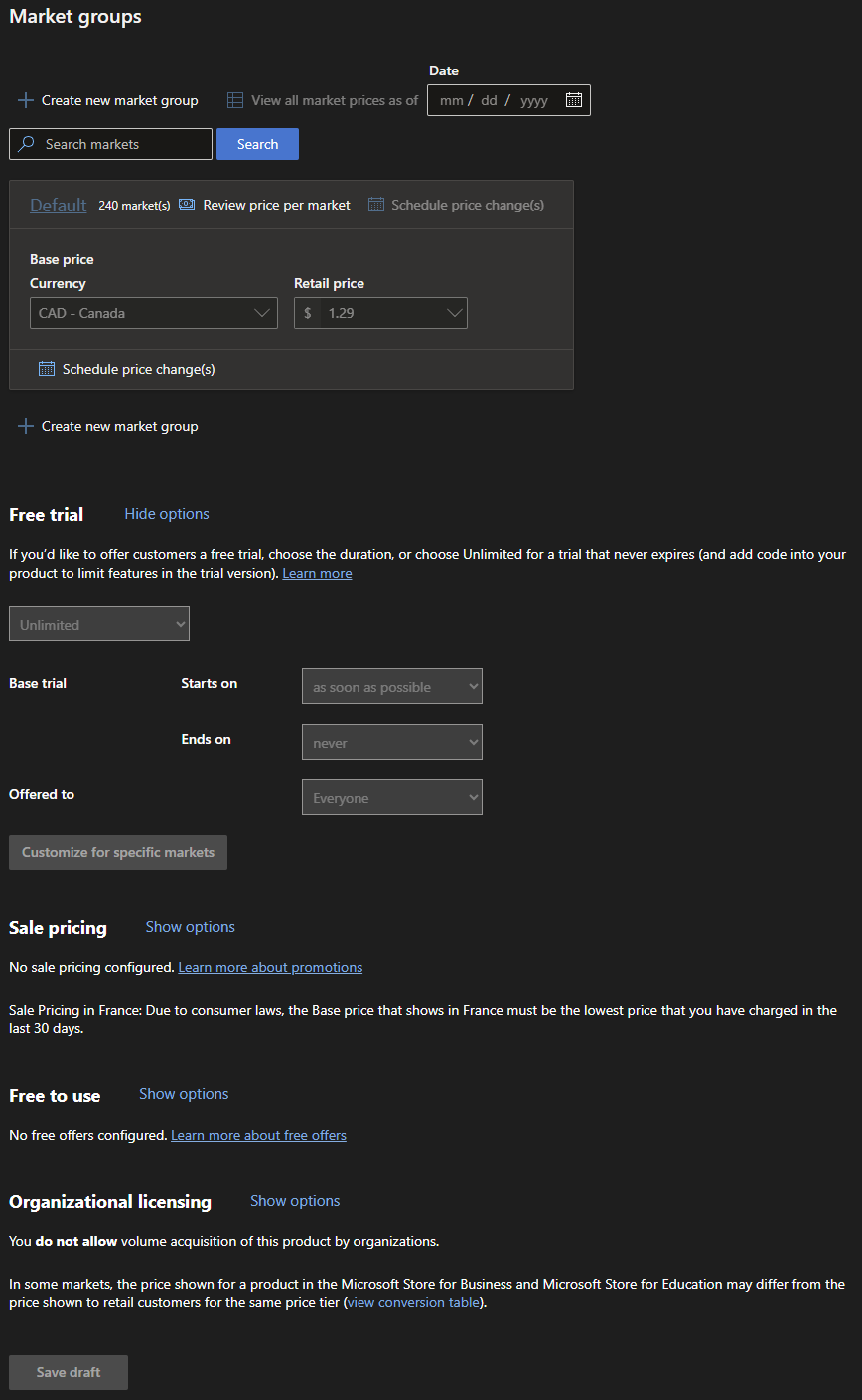Viewport: 862px width, 1400px height.
Task: Open the Ends on 'never' dropdown
Action: [392, 742]
